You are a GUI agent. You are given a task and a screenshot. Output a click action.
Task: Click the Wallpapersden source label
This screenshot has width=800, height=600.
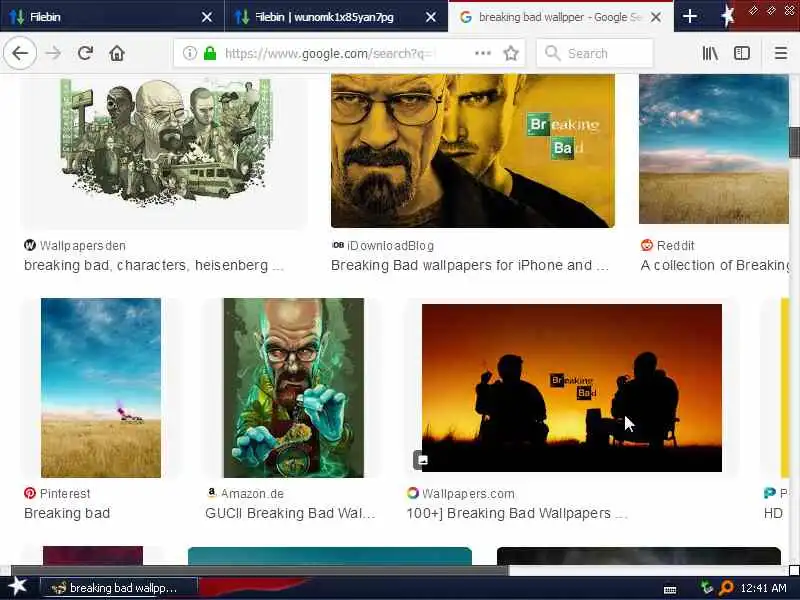coord(83,245)
